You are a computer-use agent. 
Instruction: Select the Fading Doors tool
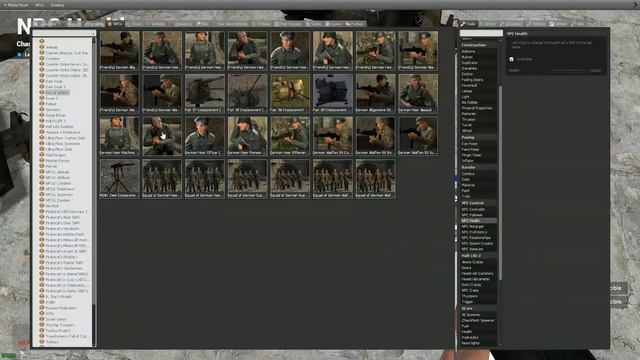(x=479, y=80)
